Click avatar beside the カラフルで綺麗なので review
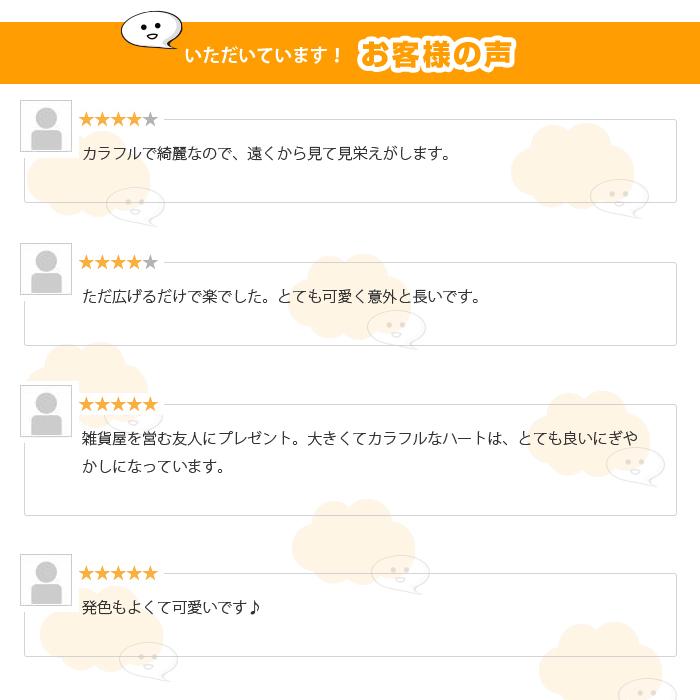This screenshot has height=700, width=700. [46, 126]
